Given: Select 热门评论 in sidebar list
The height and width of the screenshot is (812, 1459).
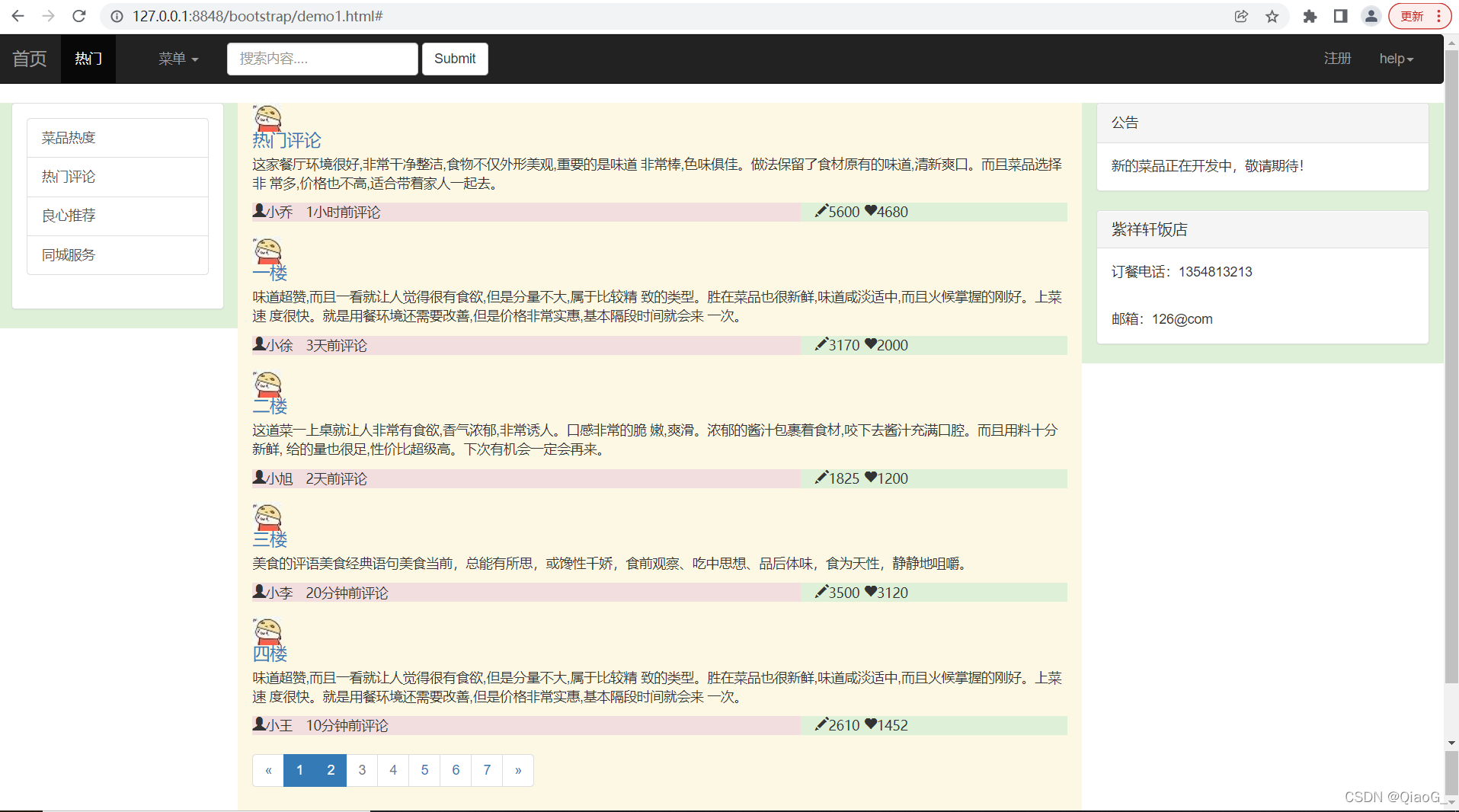Looking at the screenshot, I should [x=117, y=177].
